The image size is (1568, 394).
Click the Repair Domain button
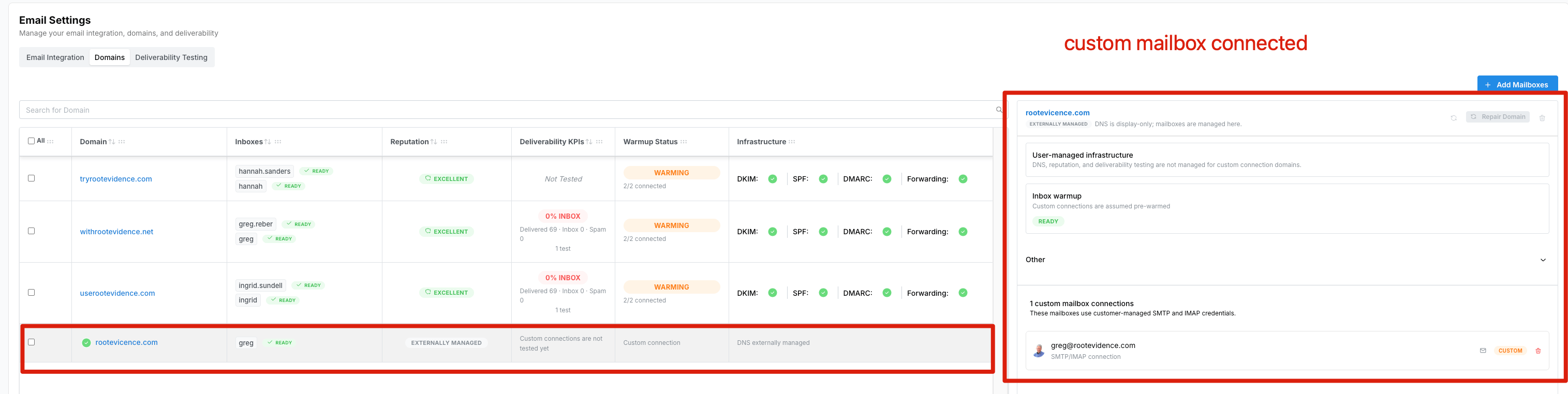[1498, 117]
